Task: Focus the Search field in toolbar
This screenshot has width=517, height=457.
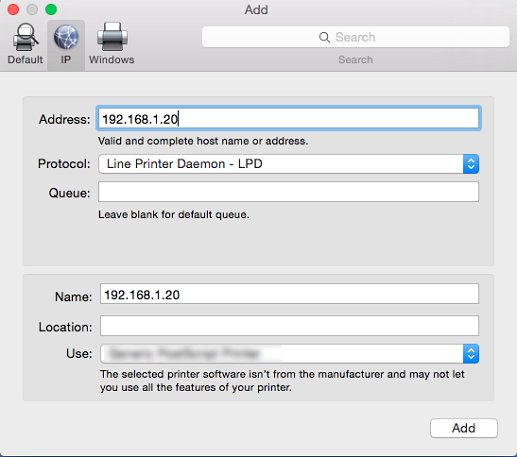Action: point(355,37)
